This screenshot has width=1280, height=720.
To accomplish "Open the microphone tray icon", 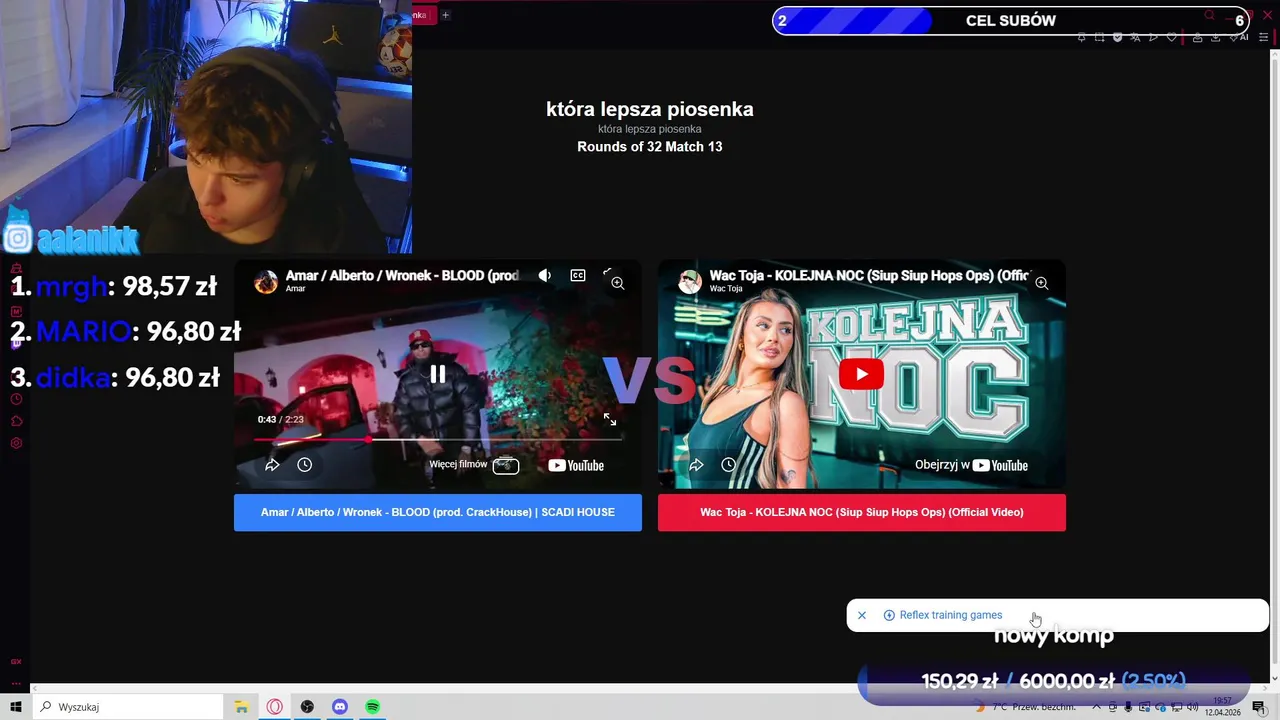I will click(x=1128, y=707).
